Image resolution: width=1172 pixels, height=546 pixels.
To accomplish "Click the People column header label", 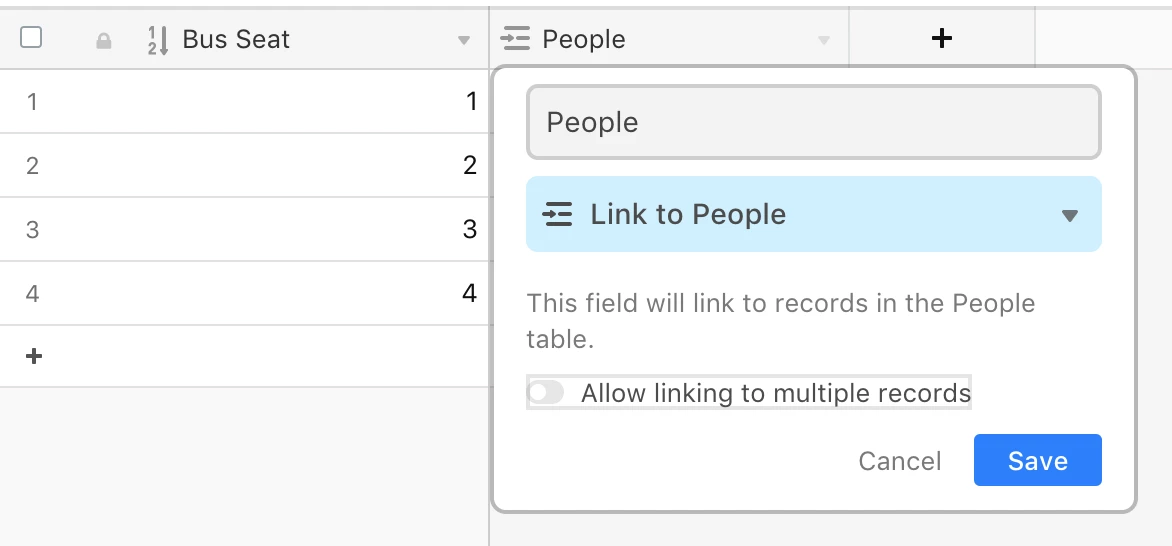I will tap(584, 39).
